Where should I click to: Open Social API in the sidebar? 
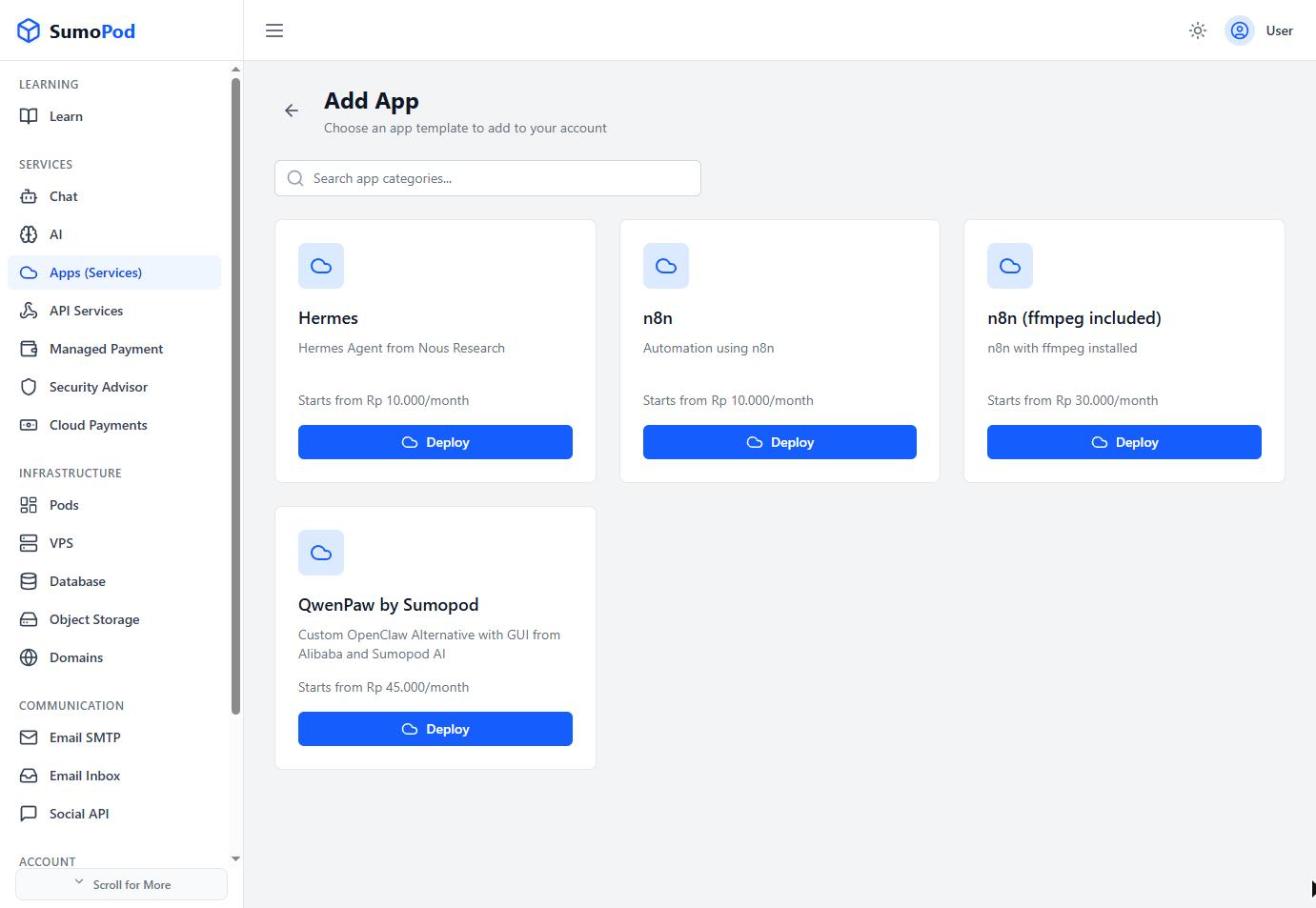pos(114,813)
